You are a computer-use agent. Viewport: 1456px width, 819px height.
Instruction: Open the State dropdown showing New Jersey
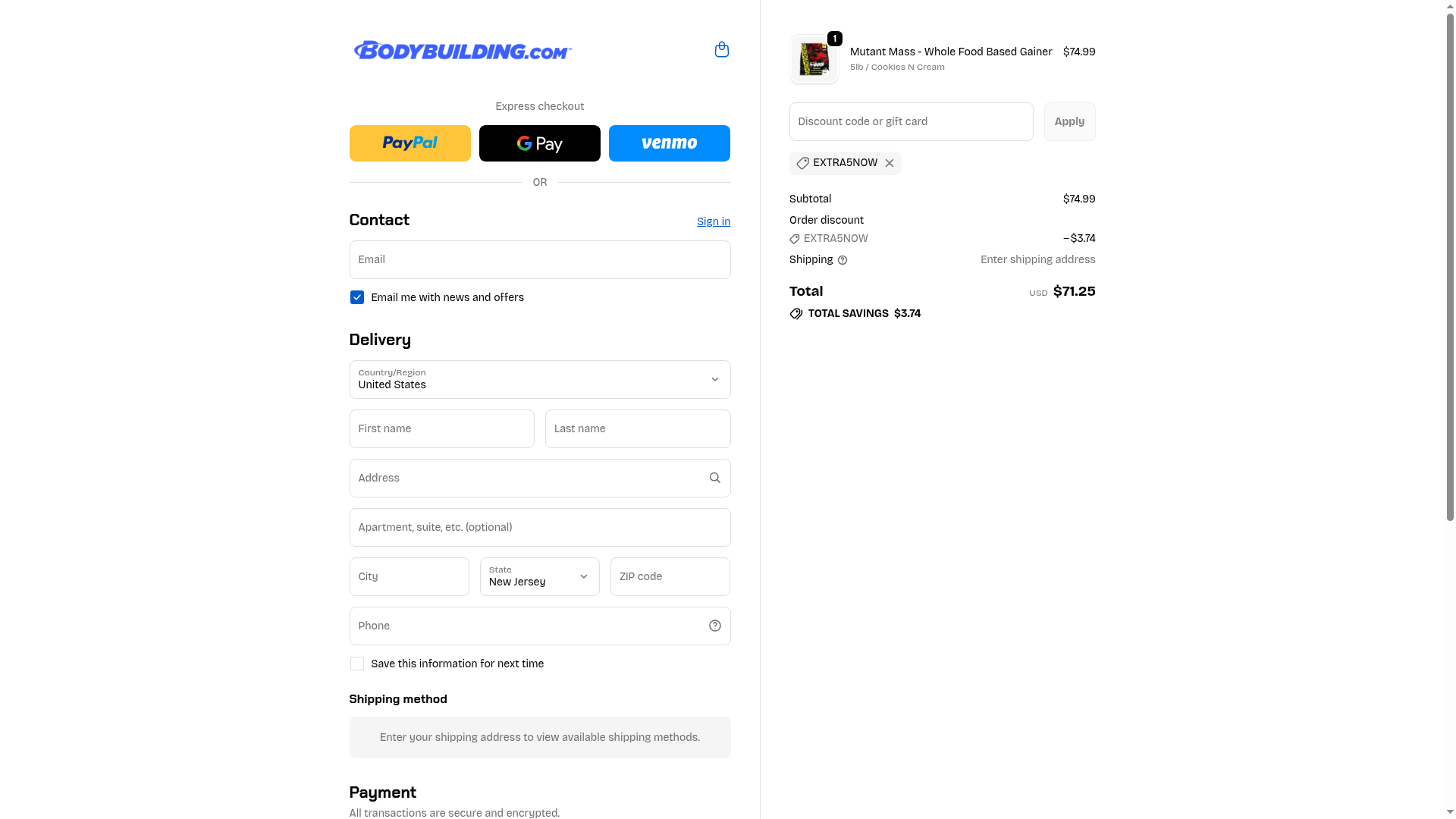pos(540,576)
